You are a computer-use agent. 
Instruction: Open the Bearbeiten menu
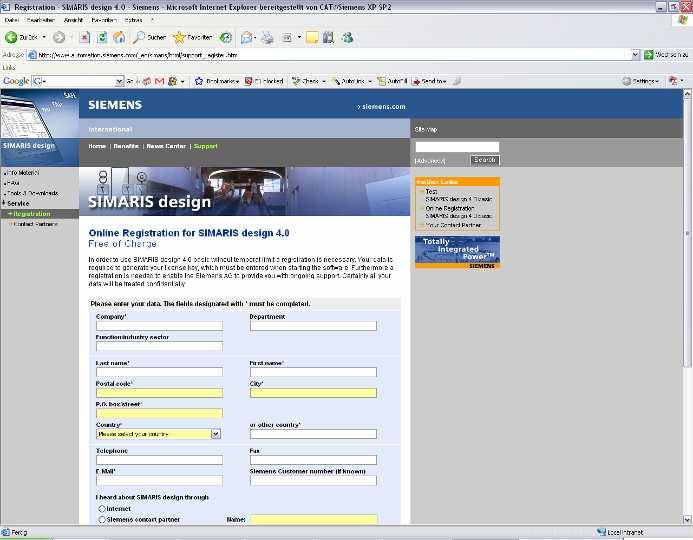coord(41,20)
